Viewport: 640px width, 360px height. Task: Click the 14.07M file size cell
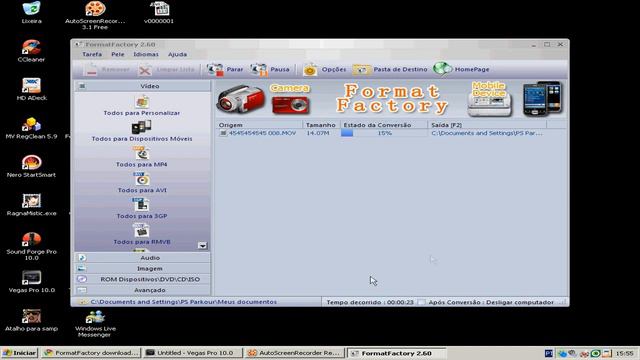(x=318, y=133)
